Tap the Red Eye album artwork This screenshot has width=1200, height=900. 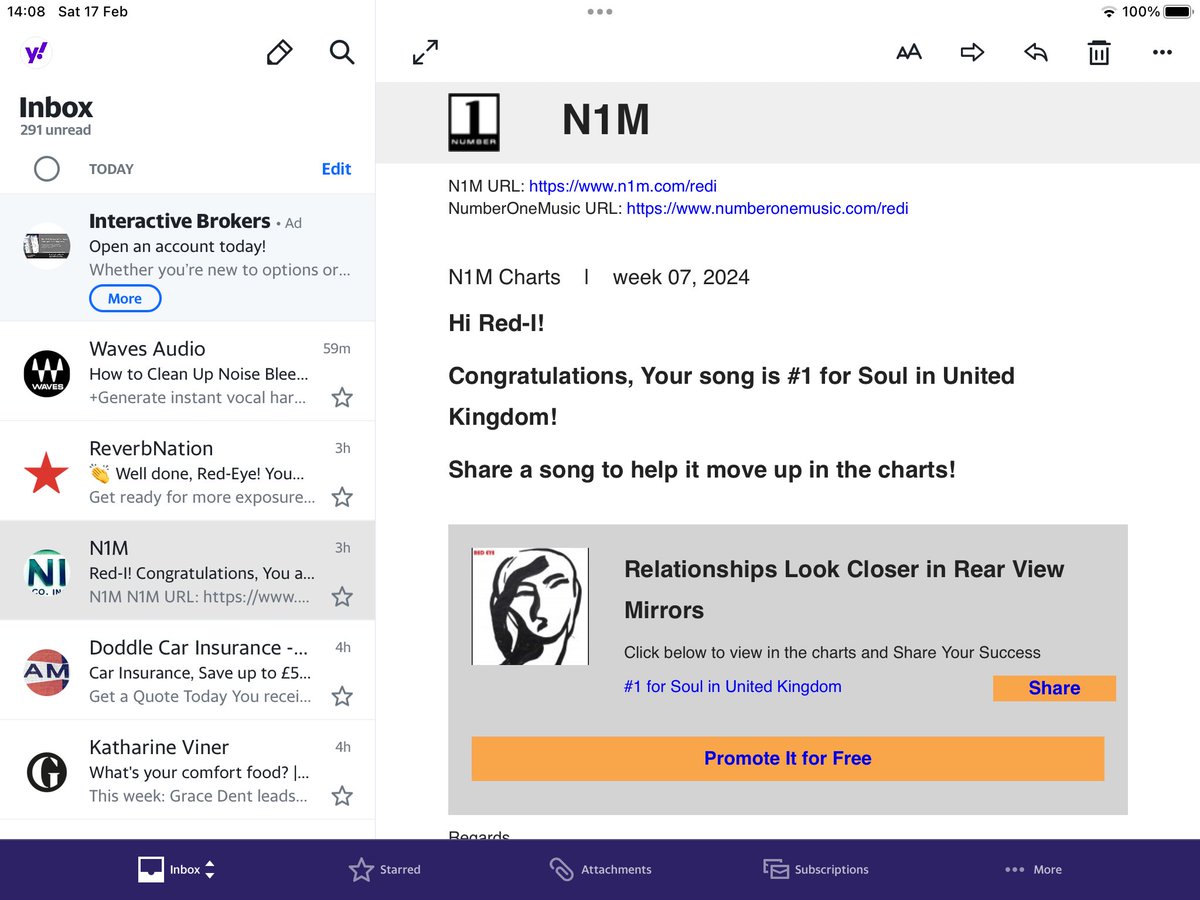(x=530, y=607)
